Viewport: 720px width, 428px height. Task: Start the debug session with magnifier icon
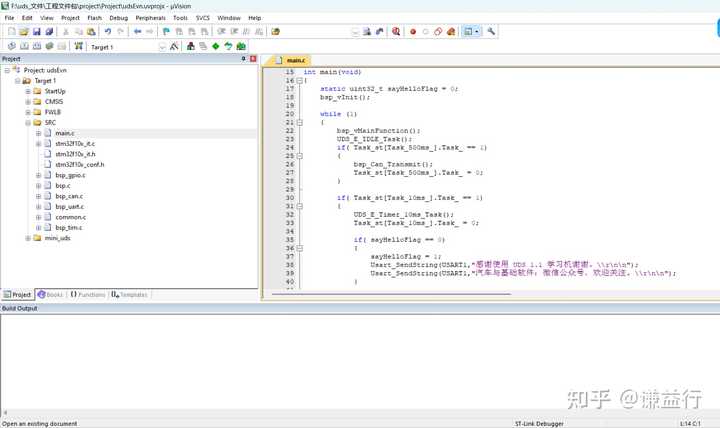tap(396, 32)
